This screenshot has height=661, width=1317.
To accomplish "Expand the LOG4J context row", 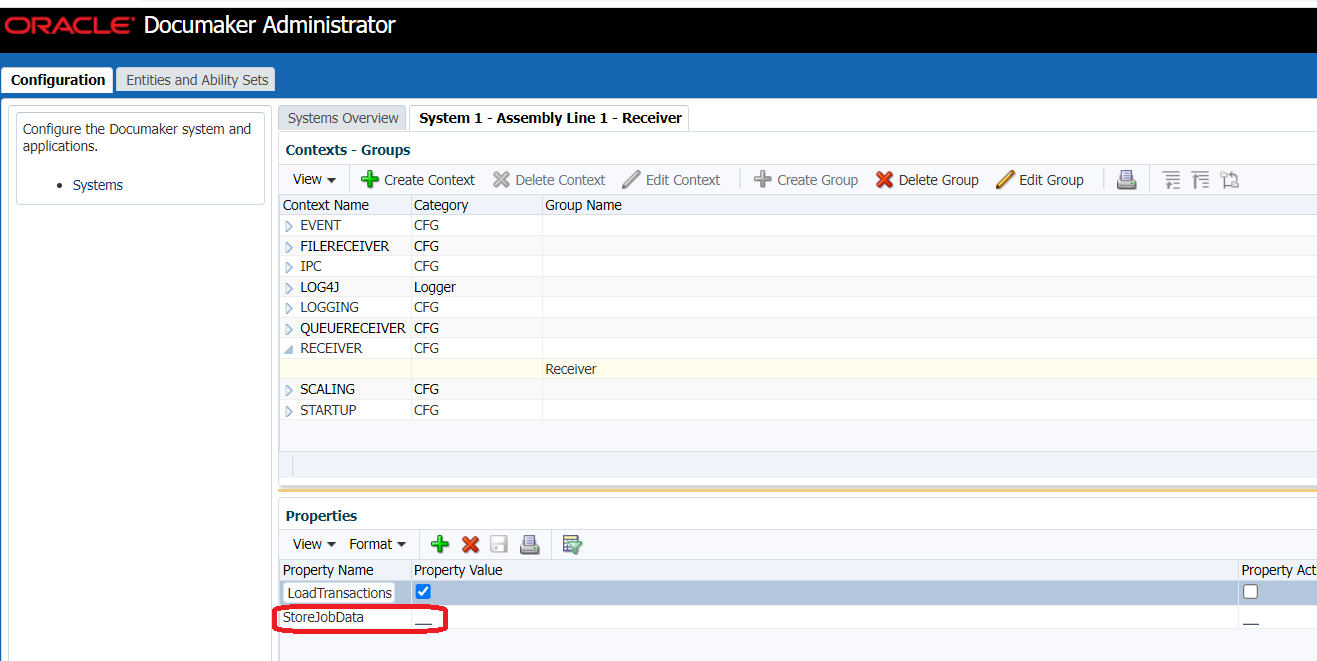I will click(290, 287).
